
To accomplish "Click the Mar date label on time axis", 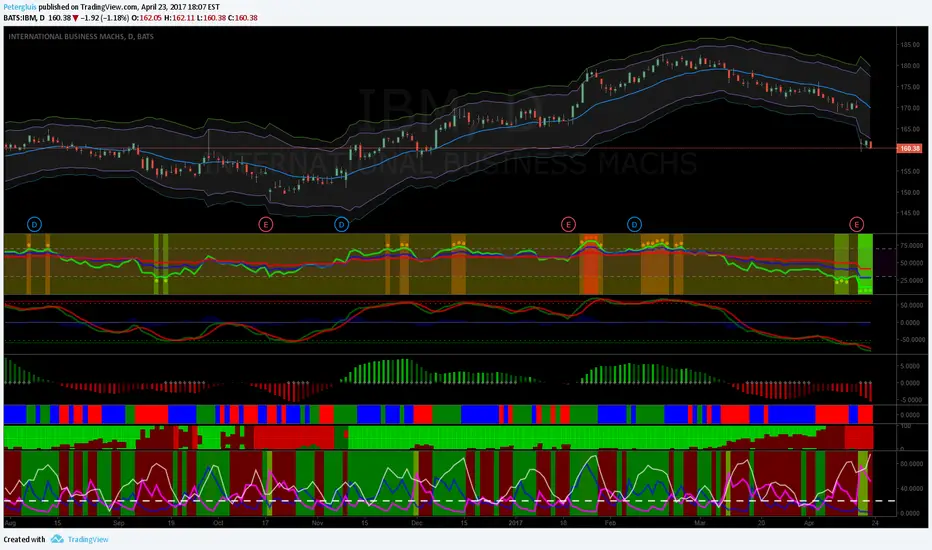I will tap(700, 523).
